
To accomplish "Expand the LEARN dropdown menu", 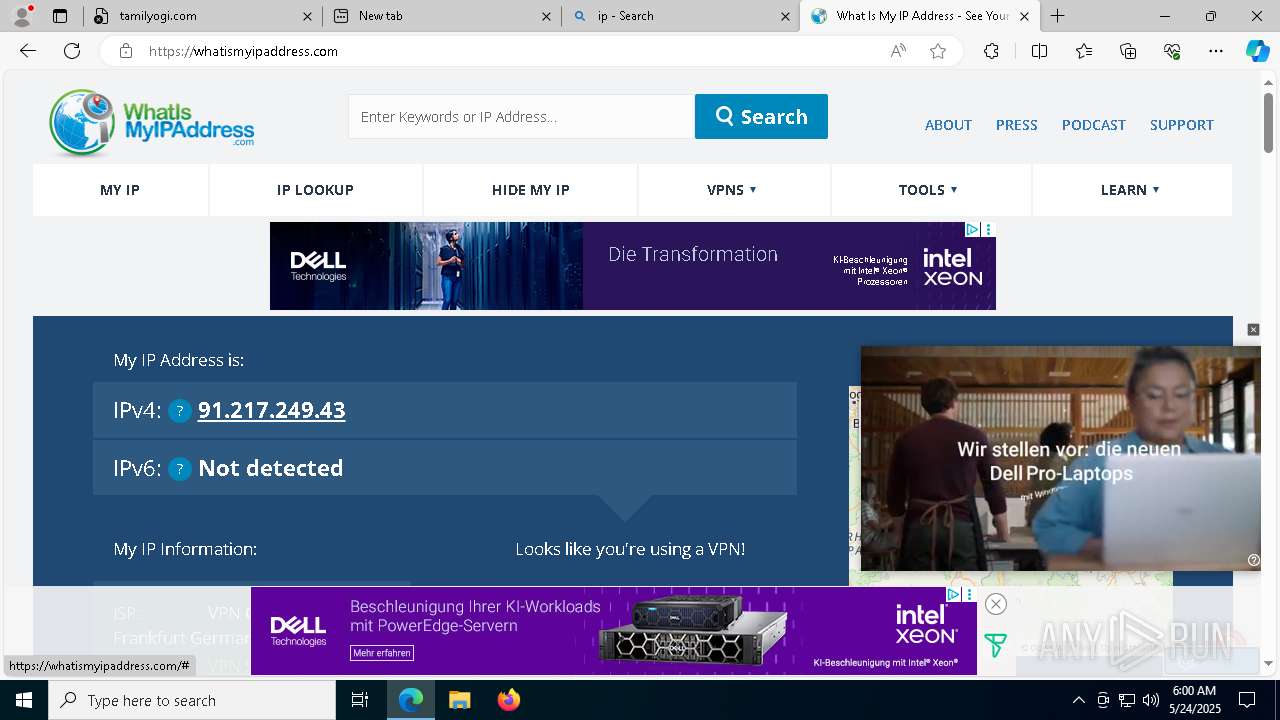I will point(1130,190).
